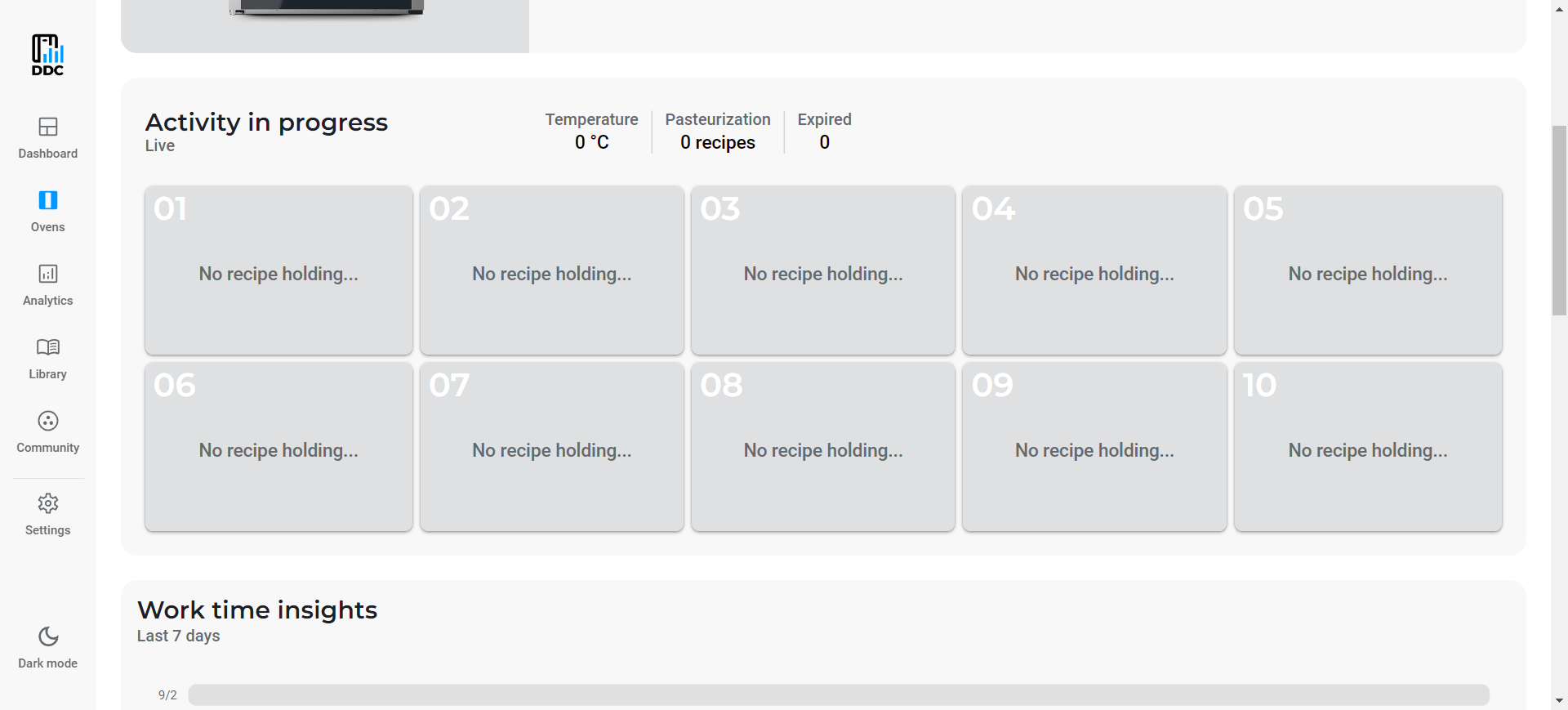Viewport: 1568px width, 710px height.
Task: Open slot 05 recipe holding card
Action: pyautogui.click(x=1367, y=270)
